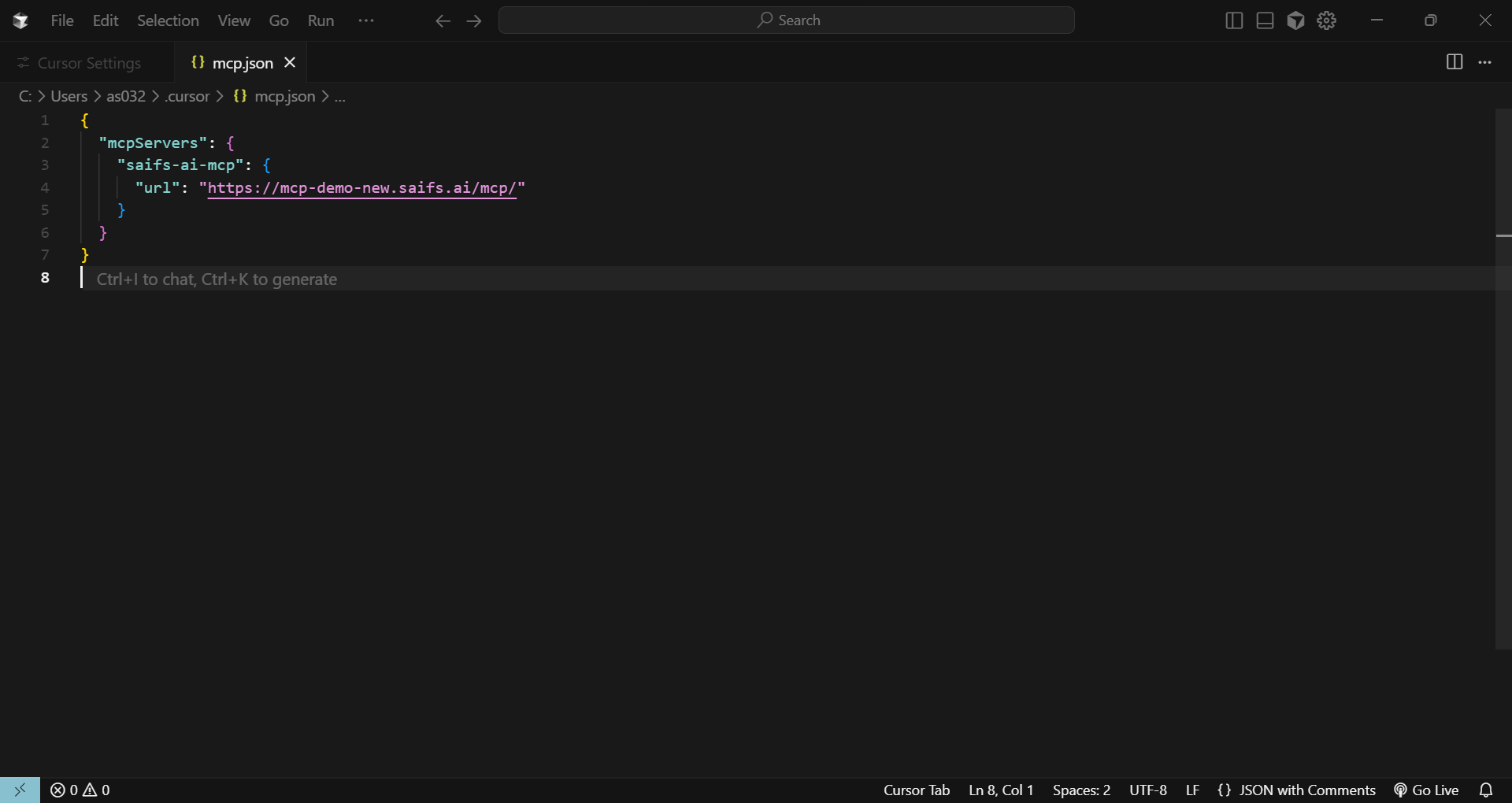This screenshot has height=803, width=1512.
Task: Change indentation via Spaces: 2
Action: pos(1081,790)
